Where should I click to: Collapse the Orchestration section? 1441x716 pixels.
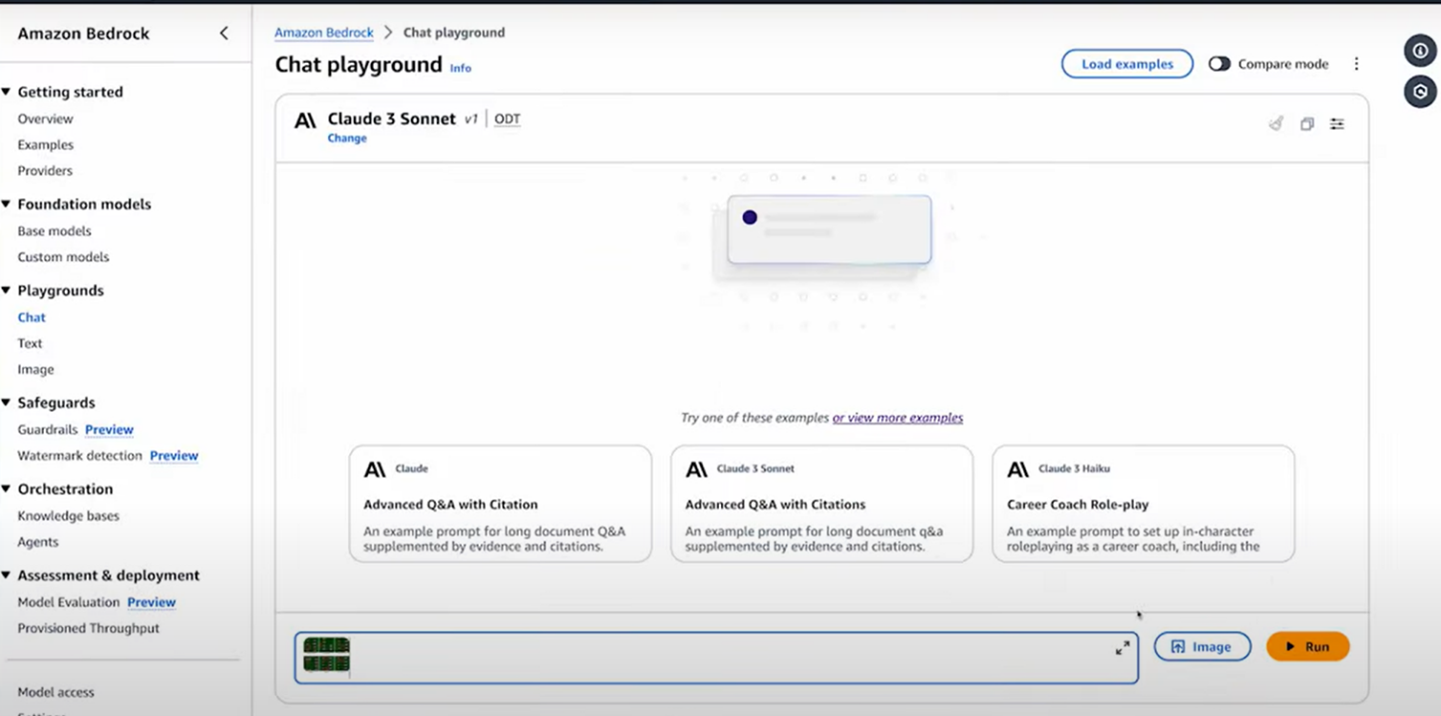7,489
